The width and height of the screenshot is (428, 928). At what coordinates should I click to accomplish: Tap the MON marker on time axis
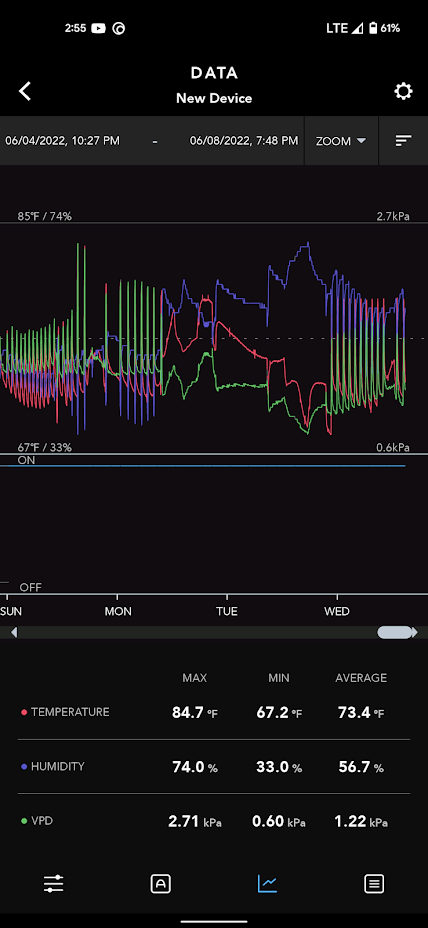[118, 611]
